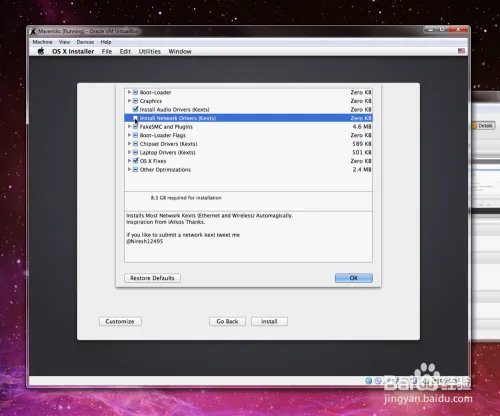Image resolution: width=500 pixels, height=416 pixels.
Task: Expand the OS X Fixes group
Action: click(129, 161)
